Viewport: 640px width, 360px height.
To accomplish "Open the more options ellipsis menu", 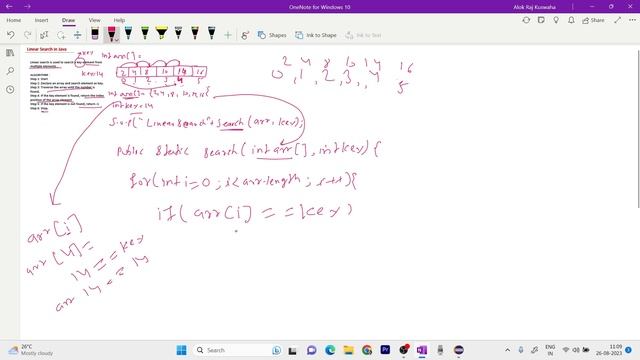I will 632,20.
